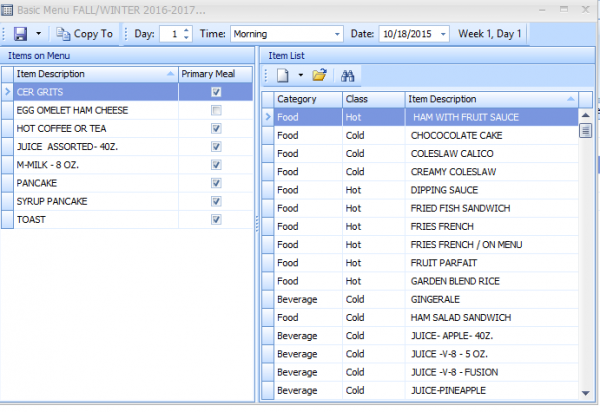Click the Copy To button
Screen dimensions: 600x412
(86, 34)
